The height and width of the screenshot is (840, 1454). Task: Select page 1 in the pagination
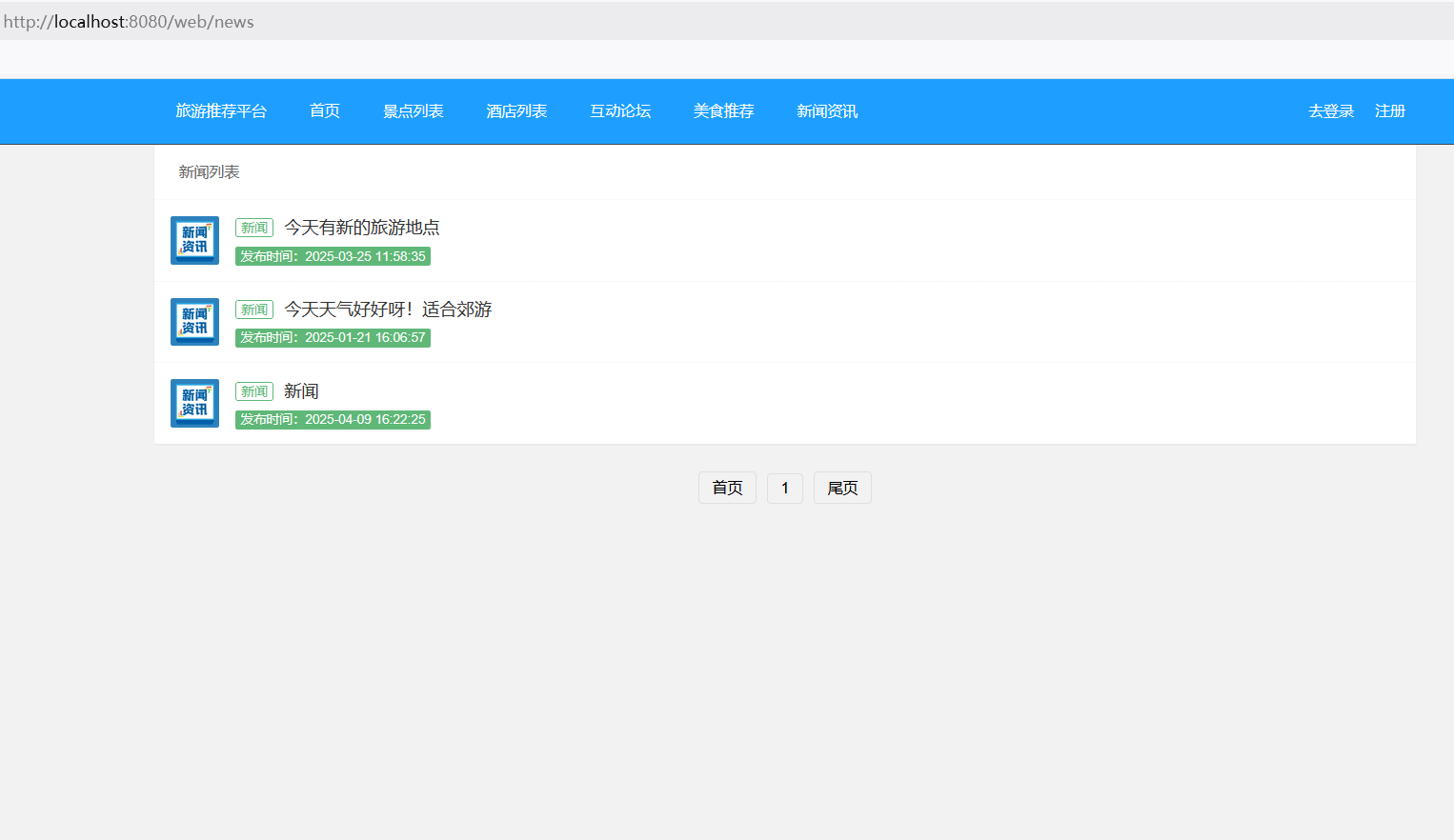[x=785, y=488]
